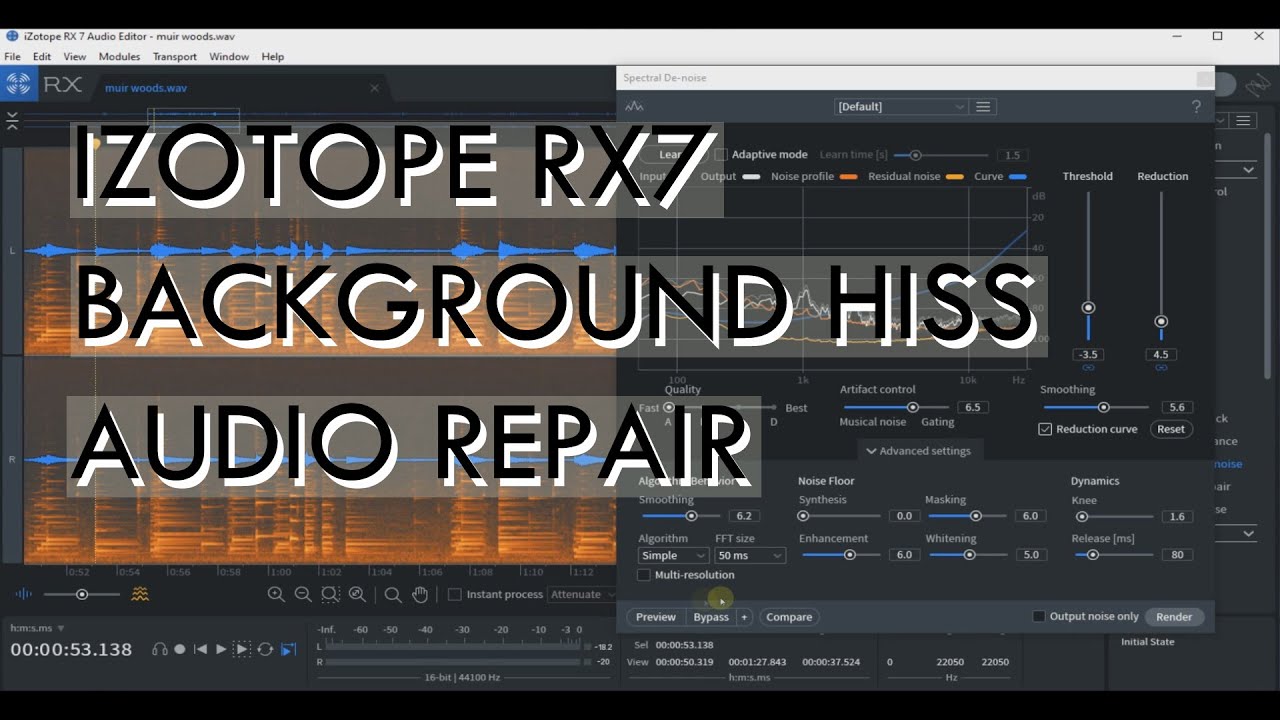Click the Render button
Viewport: 1280px width, 720px height.
pos(1174,617)
